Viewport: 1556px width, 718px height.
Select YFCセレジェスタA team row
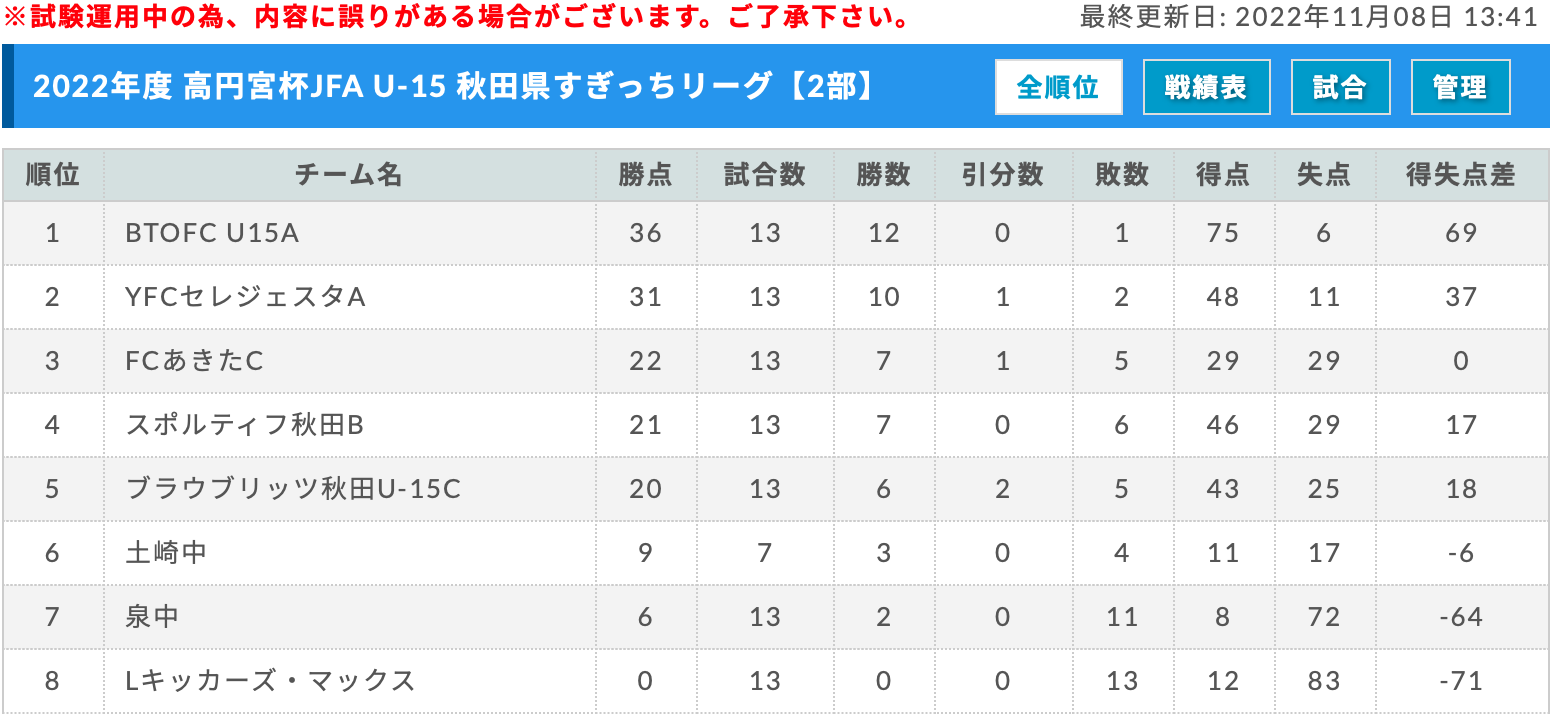[776, 297]
